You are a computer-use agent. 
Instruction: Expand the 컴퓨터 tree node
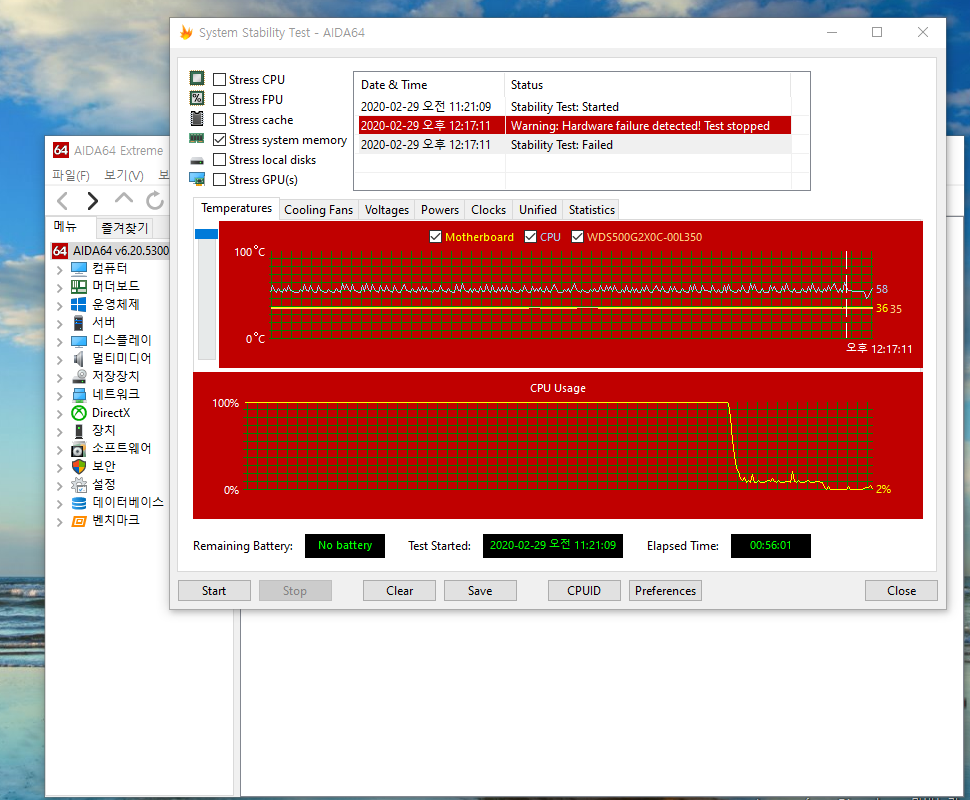59,270
